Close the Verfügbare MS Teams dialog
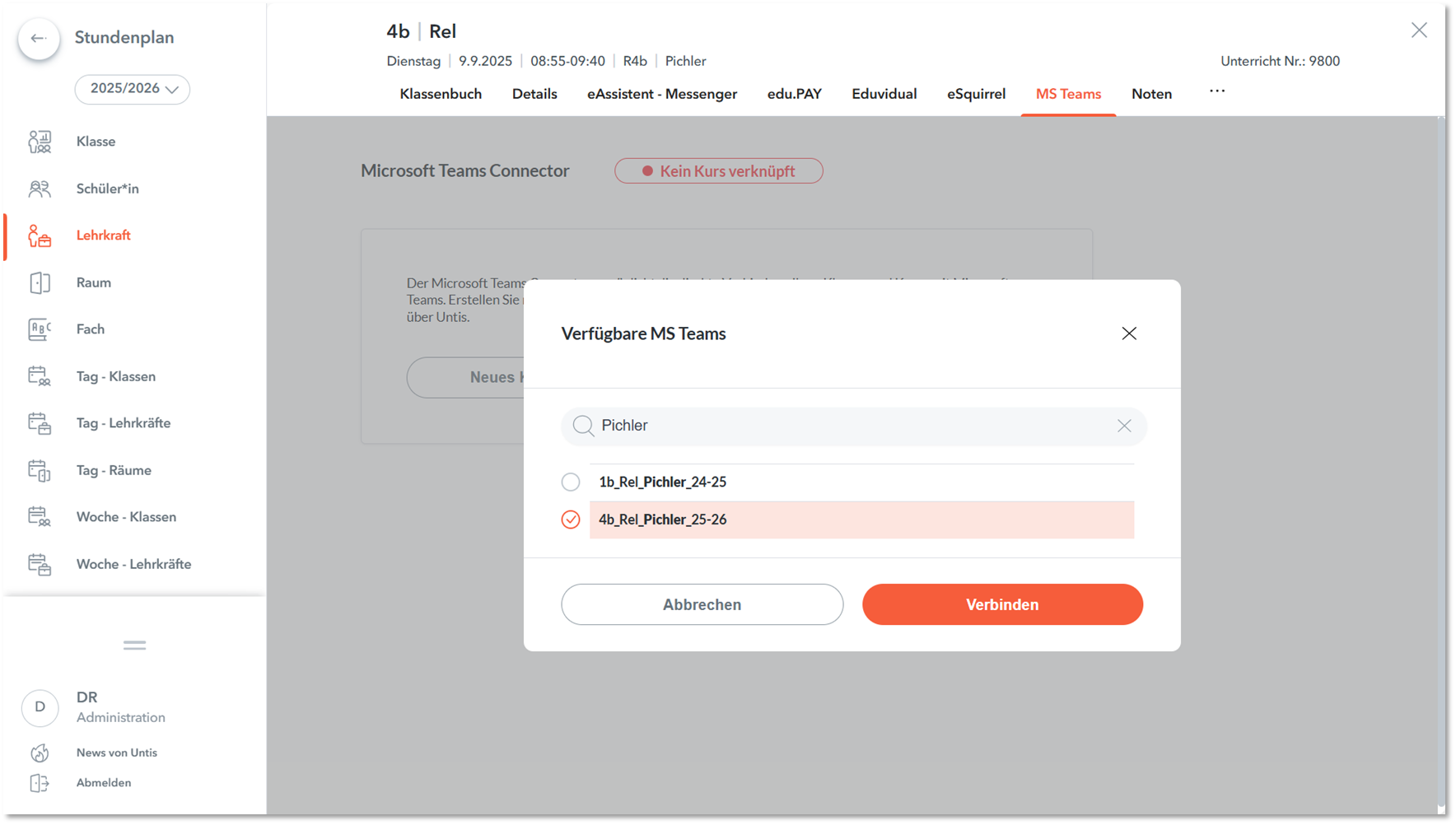This screenshot has width=1456, height=825. (x=1129, y=333)
